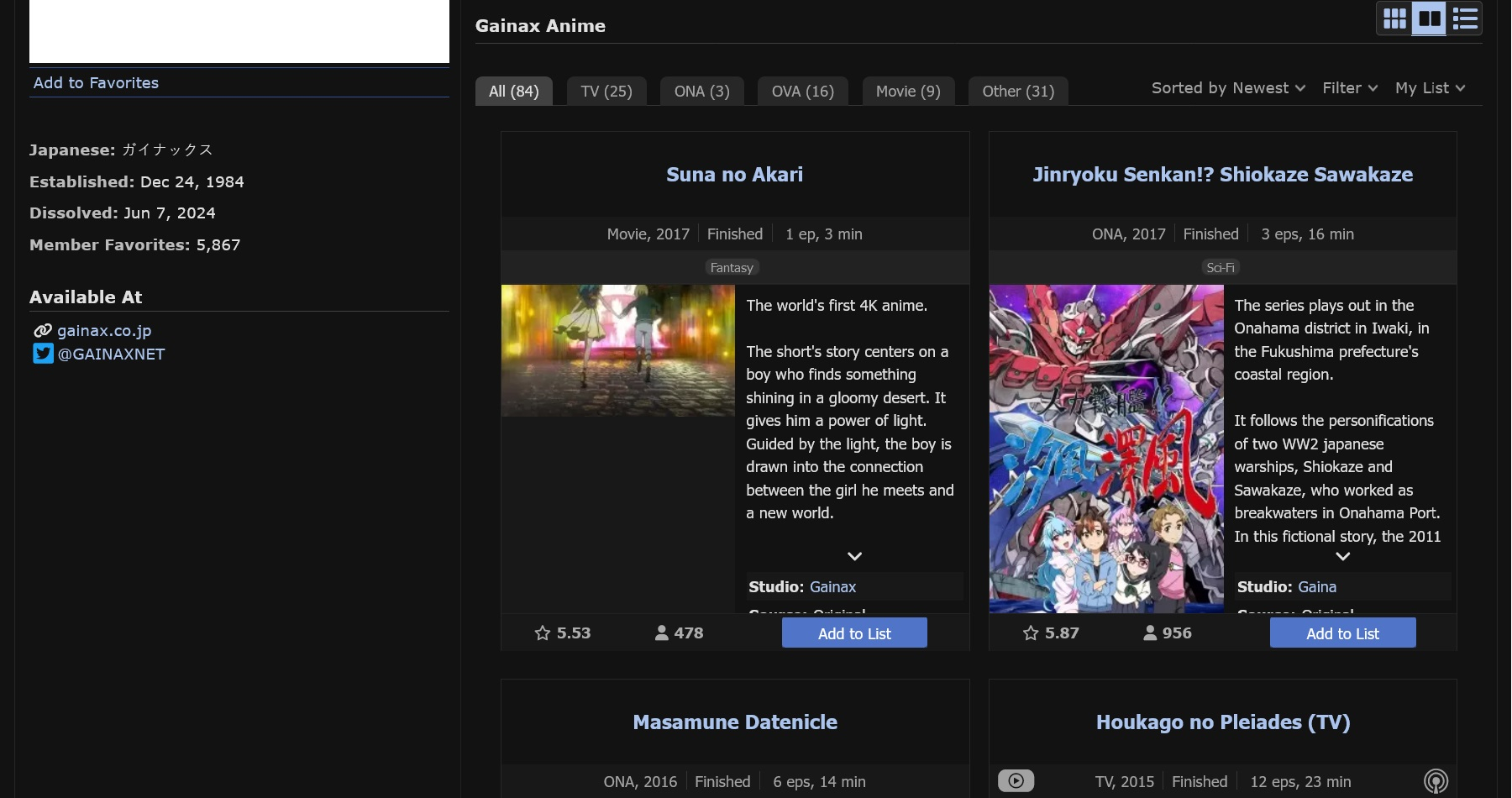Click the Established: Dec 24, 1984 text
1512x798 pixels.
pos(137,181)
